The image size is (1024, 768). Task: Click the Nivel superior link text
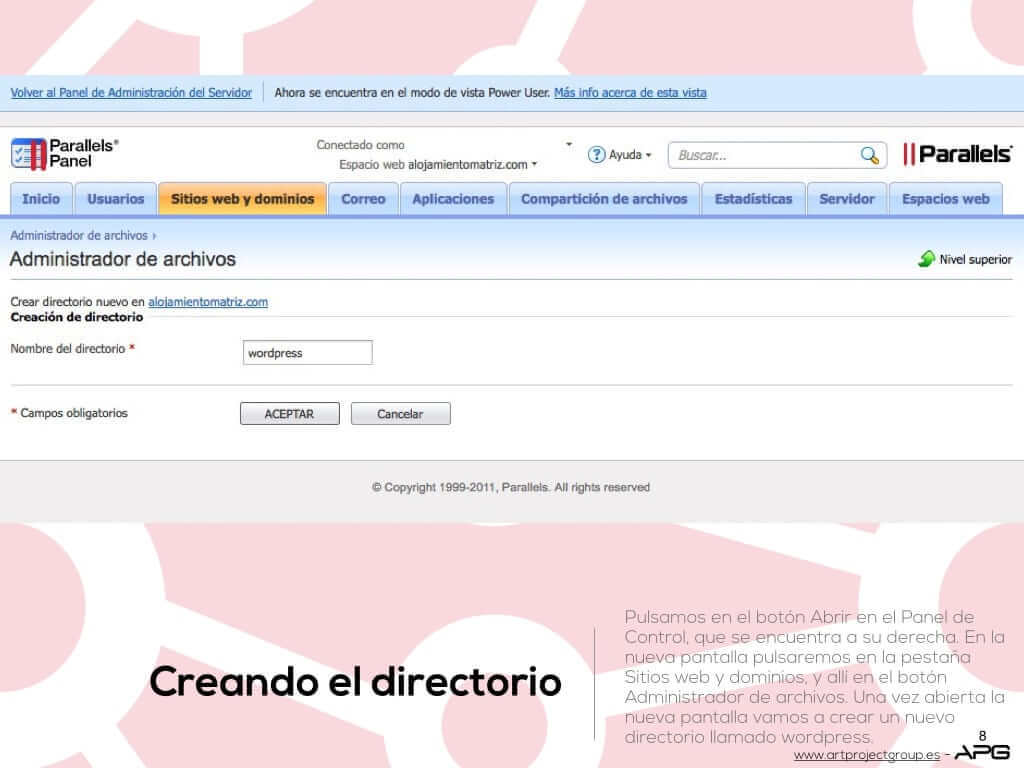[x=976, y=259]
